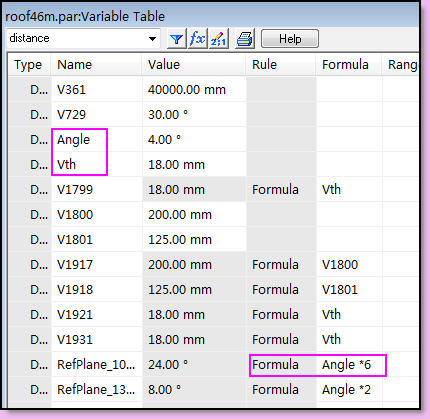
Task: Click the Rule column header
Action: [281, 65]
